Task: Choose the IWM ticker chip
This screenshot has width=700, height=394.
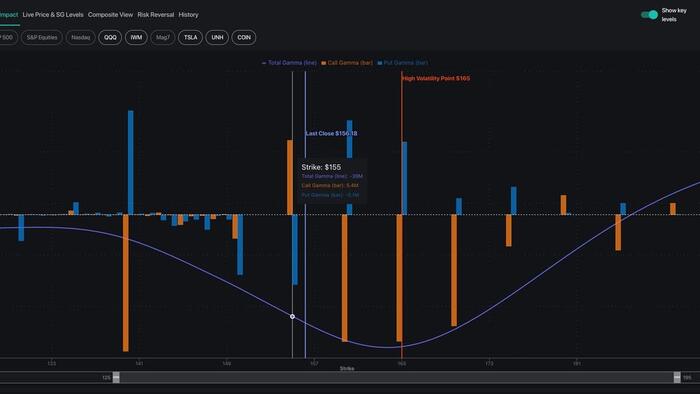Action: [136, 37]
